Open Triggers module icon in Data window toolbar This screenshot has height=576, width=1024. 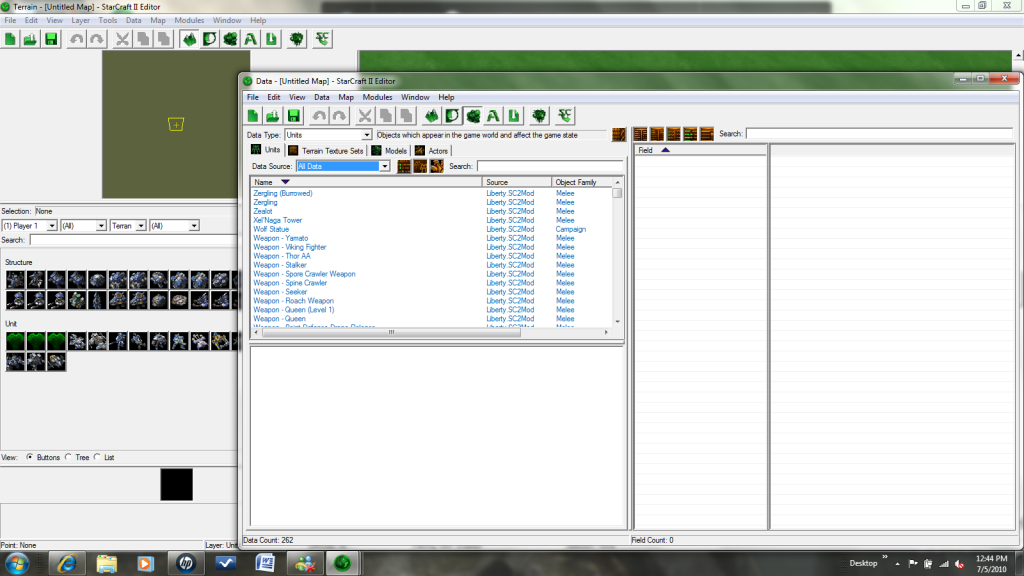[x=453, y=116]
